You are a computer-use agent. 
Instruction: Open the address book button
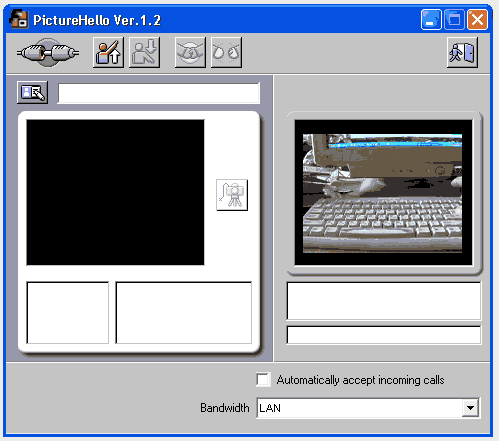pos(32,92)
